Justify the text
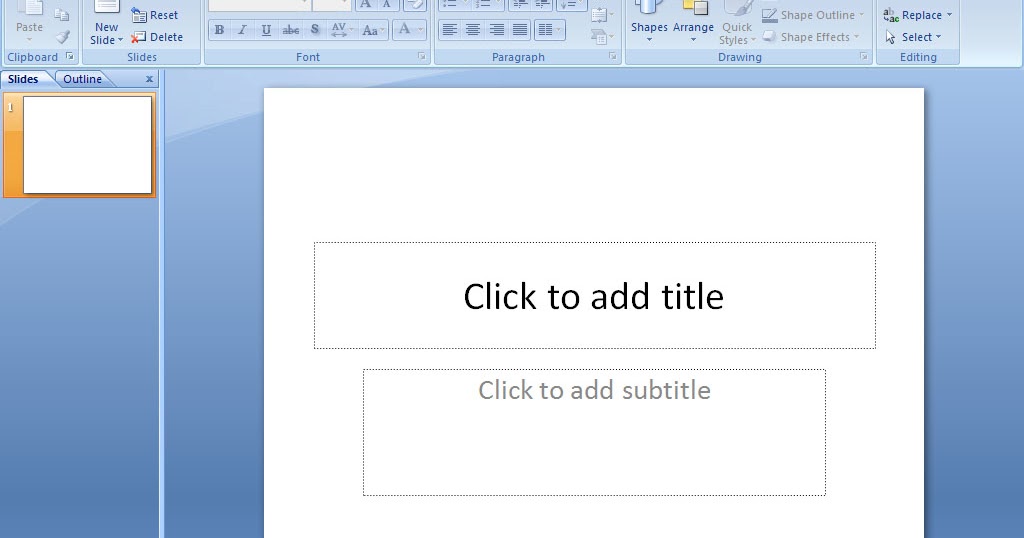Screen dimensions: 1024x538 tap(520, 30)
